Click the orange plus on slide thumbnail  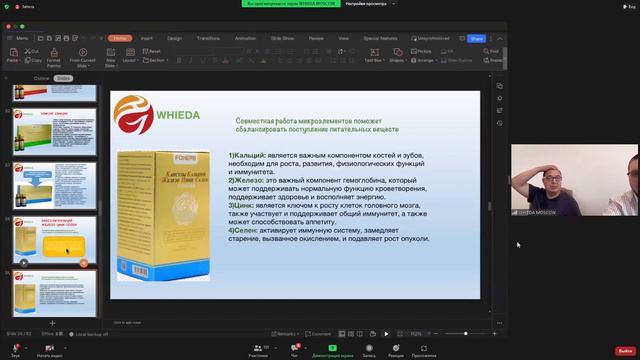pos(84,263)
